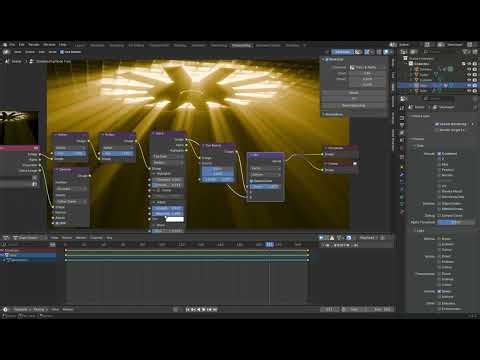Toggle Collection exclude checkbox in Outliner

click(x=464, y=64)
